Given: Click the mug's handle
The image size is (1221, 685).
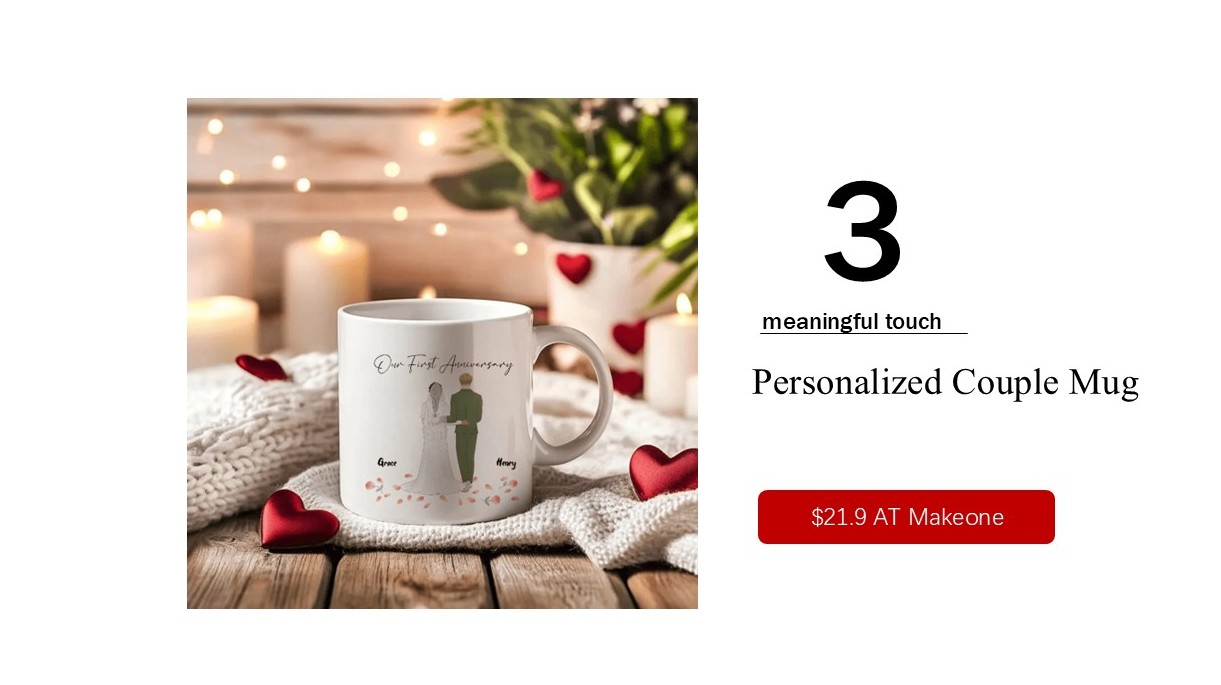Looking at the screenshot, I should tap(578, 392).
